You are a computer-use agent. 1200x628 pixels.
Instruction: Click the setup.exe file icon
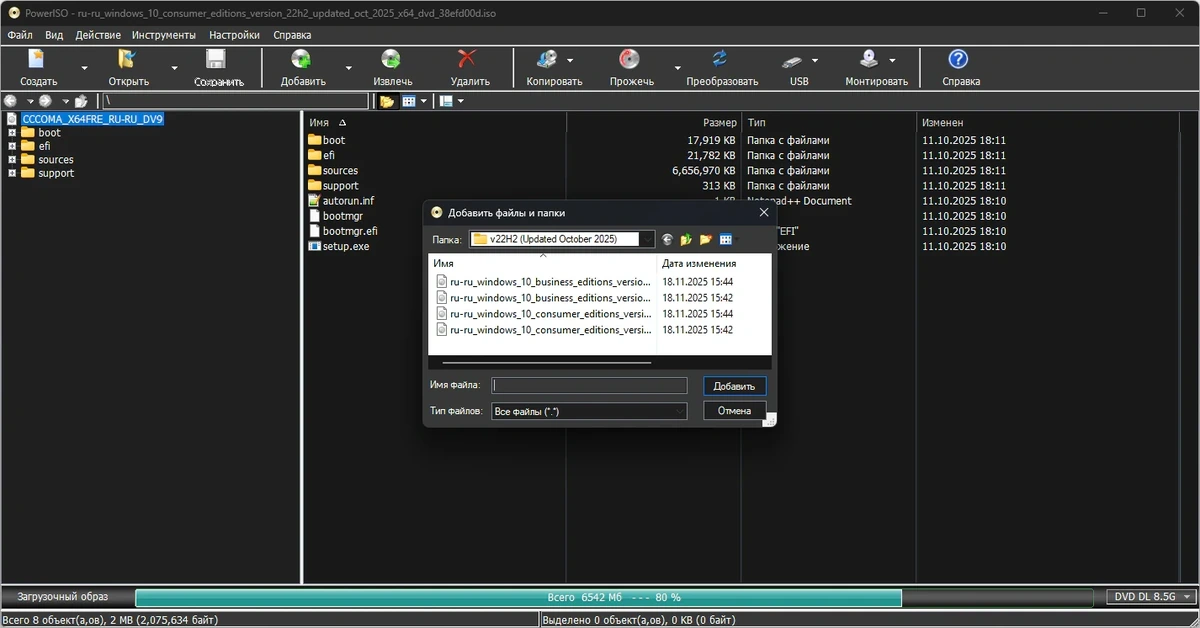coord(314,246)
